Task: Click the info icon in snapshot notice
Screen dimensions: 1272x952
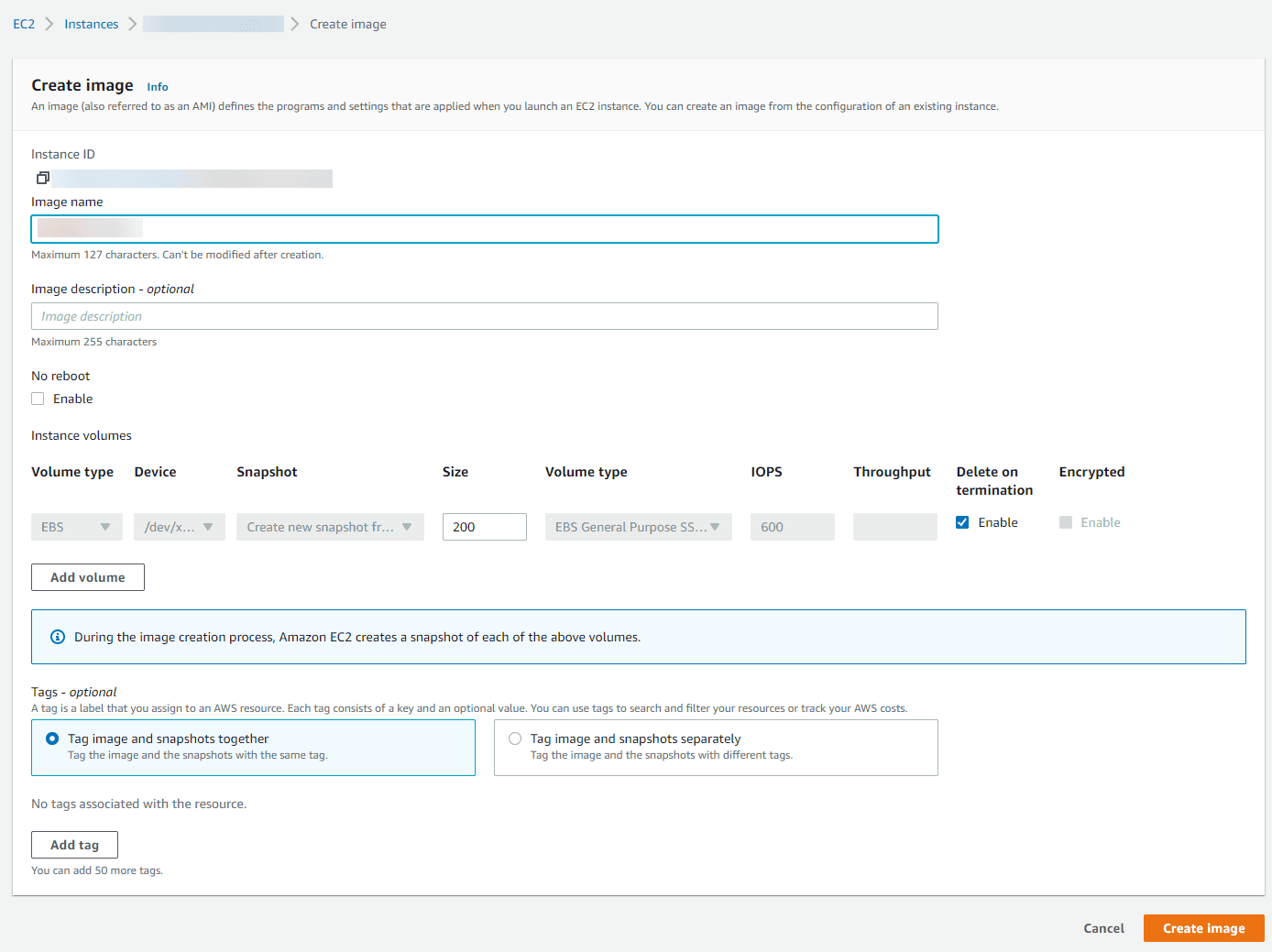Action: coord(58,637)
